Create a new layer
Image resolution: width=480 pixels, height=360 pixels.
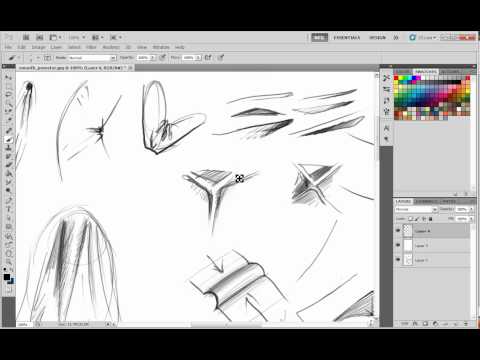[x=455, y=323]
